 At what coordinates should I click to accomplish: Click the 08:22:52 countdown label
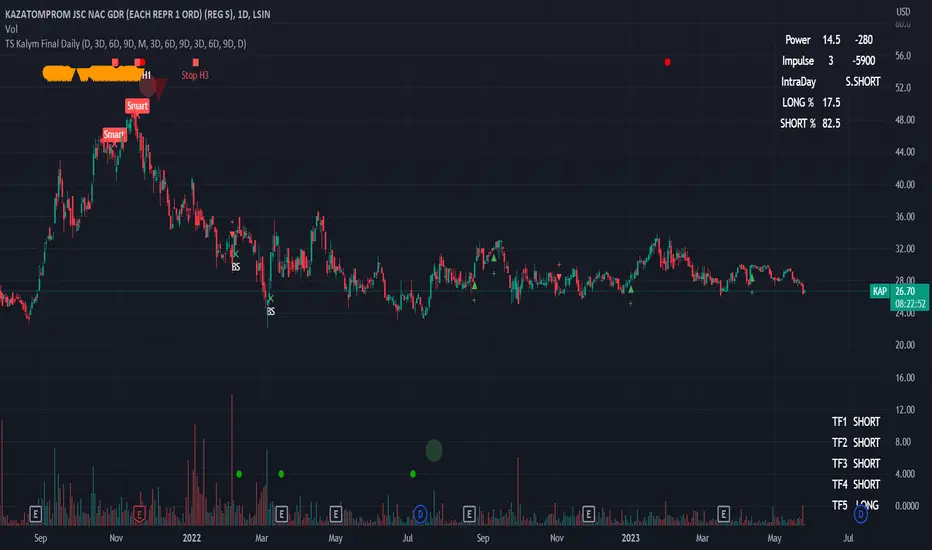pos(911,304)
